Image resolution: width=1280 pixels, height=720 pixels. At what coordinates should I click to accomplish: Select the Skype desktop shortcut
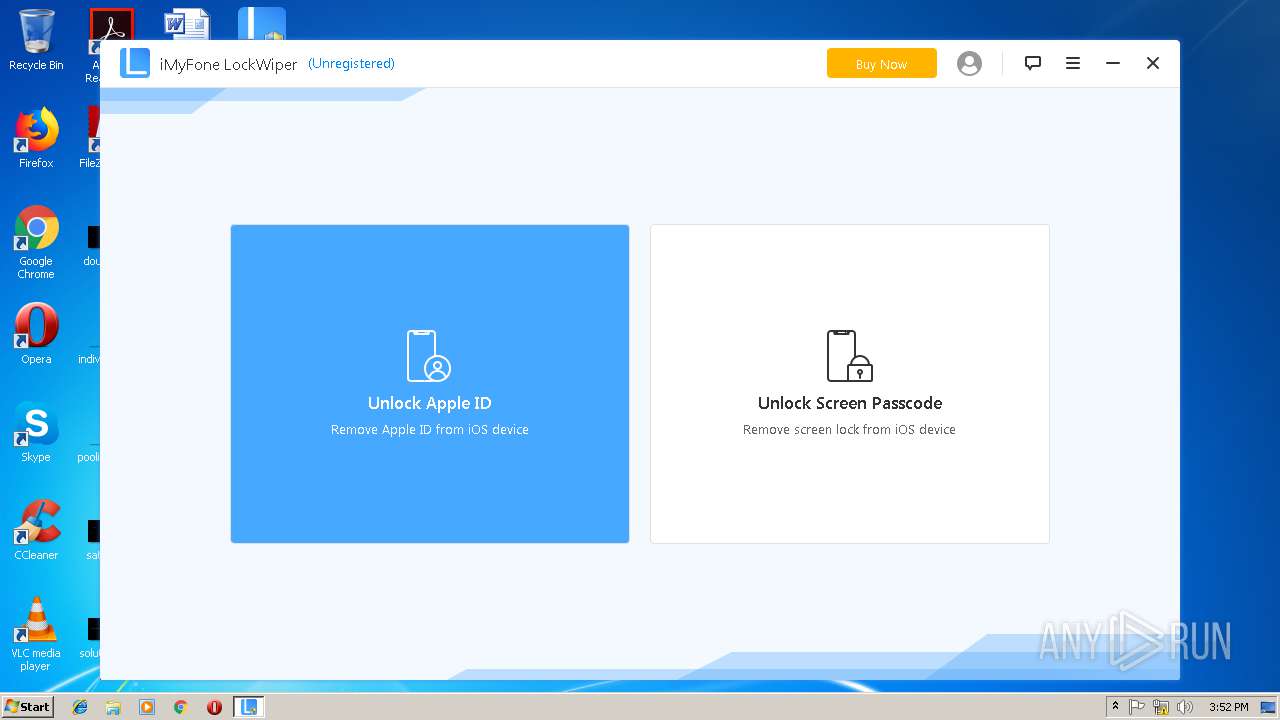click(36, 432)
